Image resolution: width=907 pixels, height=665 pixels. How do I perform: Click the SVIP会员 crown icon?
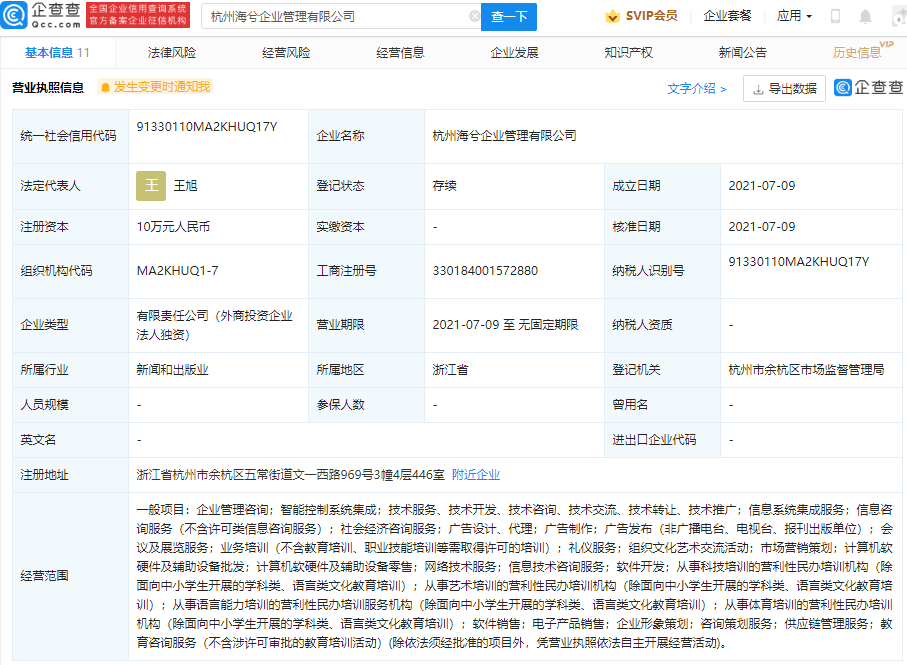(x=612, y=16)
